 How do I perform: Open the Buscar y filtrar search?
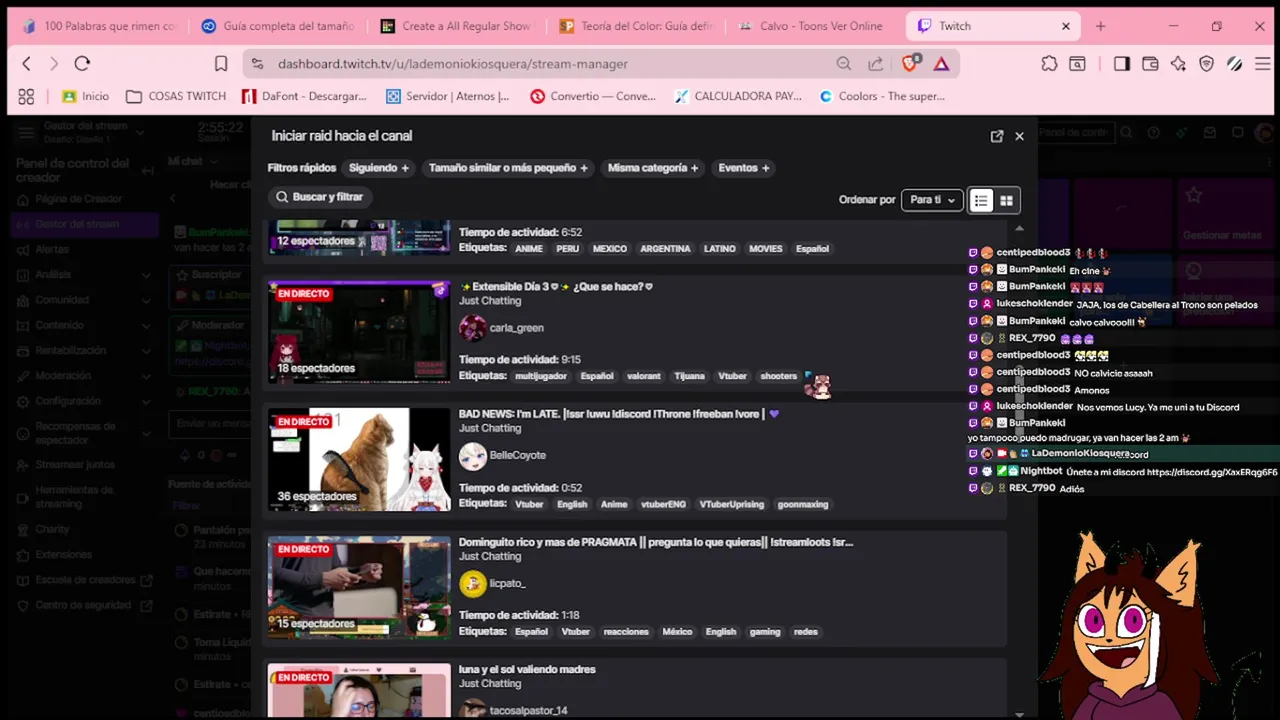pyautogui.click(x=319, y=197)
